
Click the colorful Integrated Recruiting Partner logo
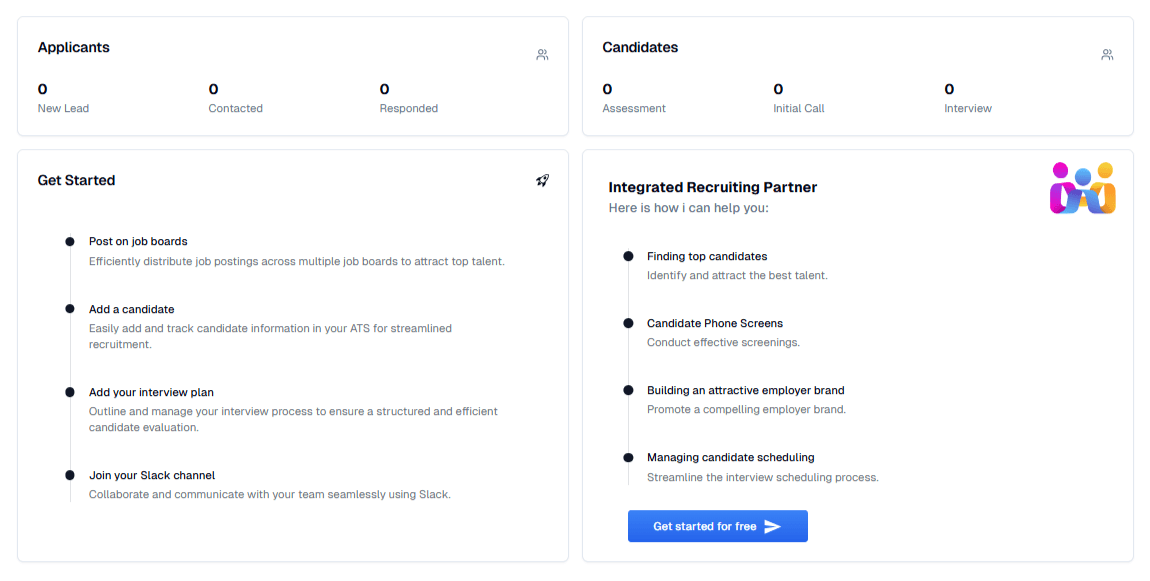pyautogui.click(x=1083, y=189)
